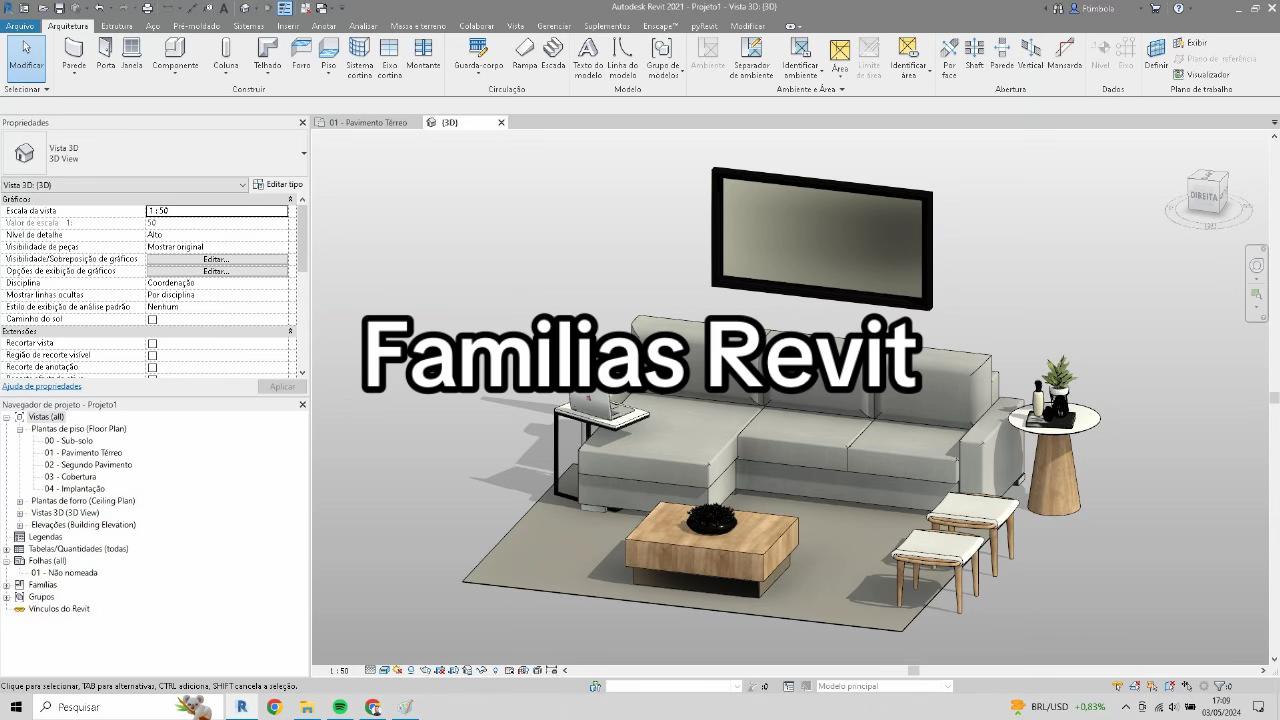This screenshot has height=720, width=1280.
Task: Expand Vistas 3D (3D View) node
Action: click(x=20, y=513)
